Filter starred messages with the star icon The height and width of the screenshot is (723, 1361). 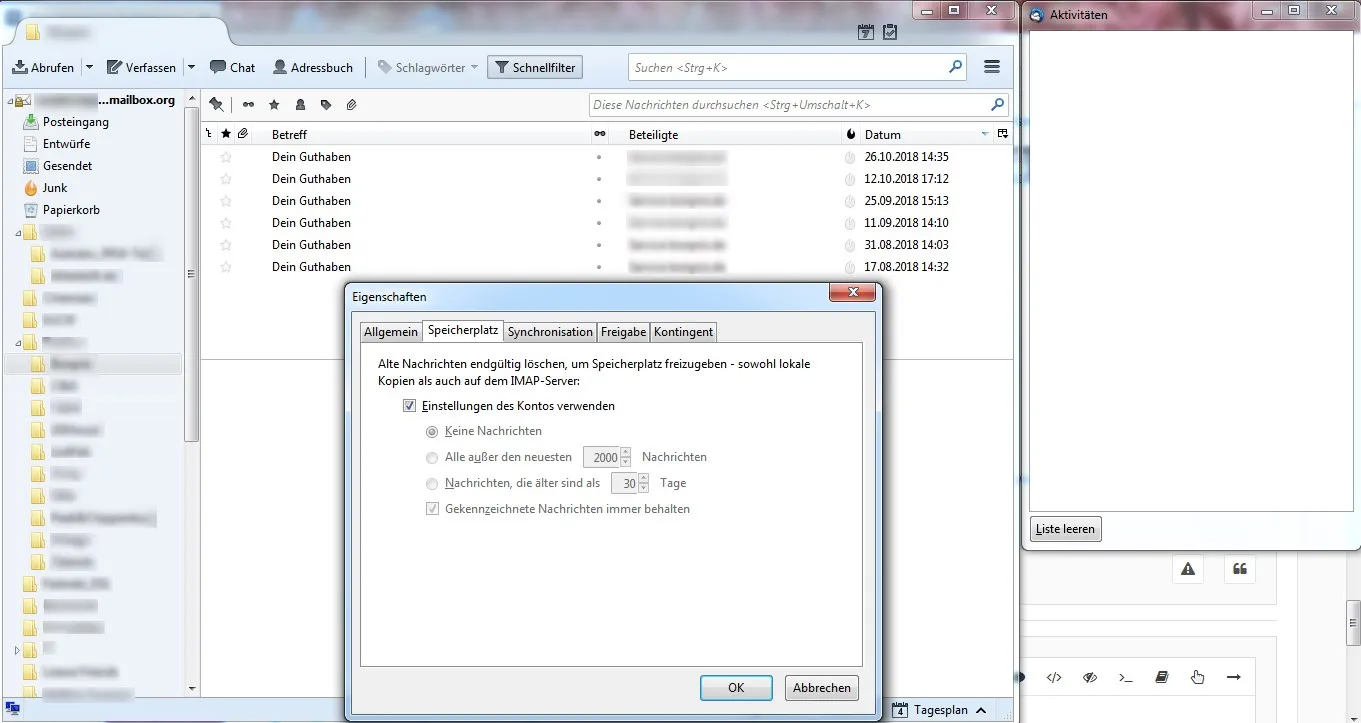point(273,104)
